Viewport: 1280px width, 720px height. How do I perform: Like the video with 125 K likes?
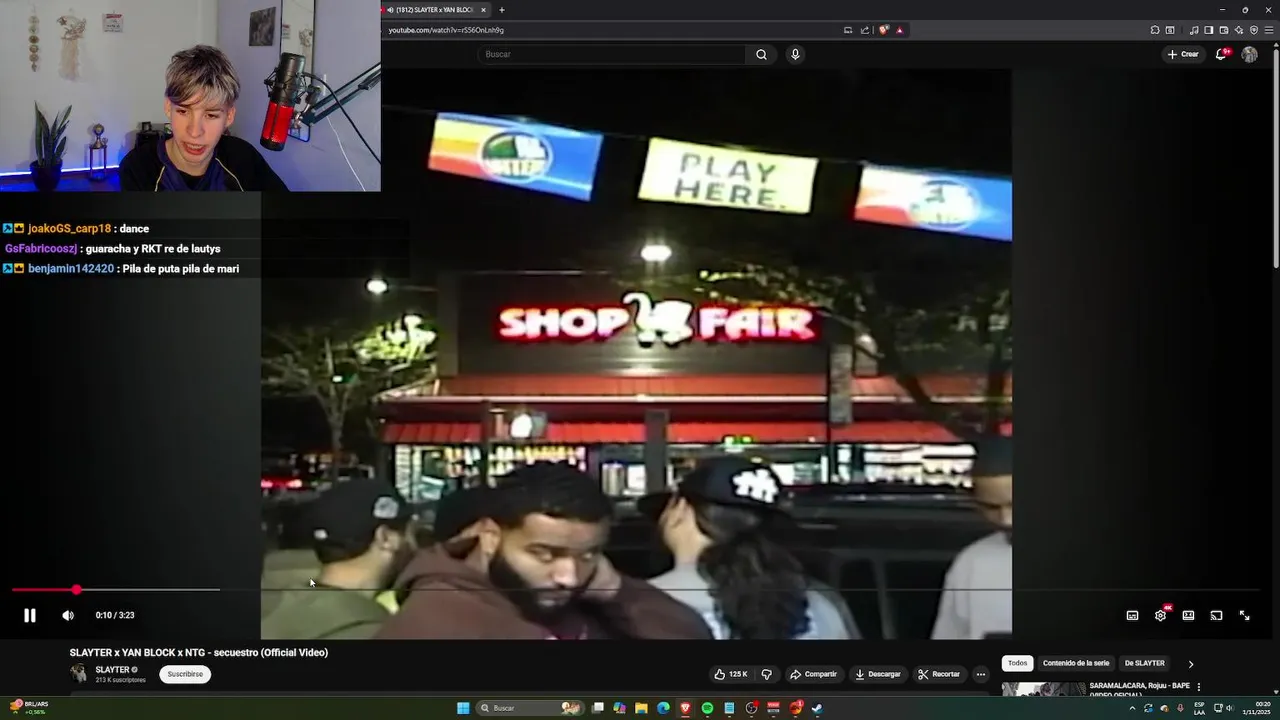731,674
